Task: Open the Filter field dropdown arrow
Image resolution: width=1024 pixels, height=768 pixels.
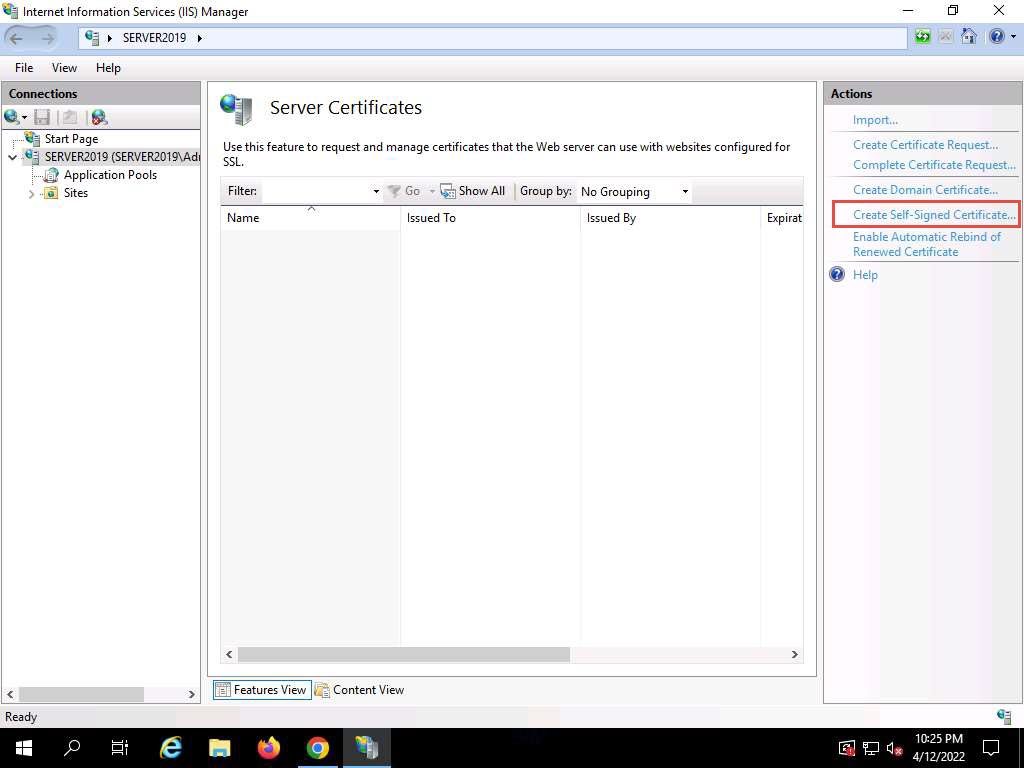Action: (376, 191)
